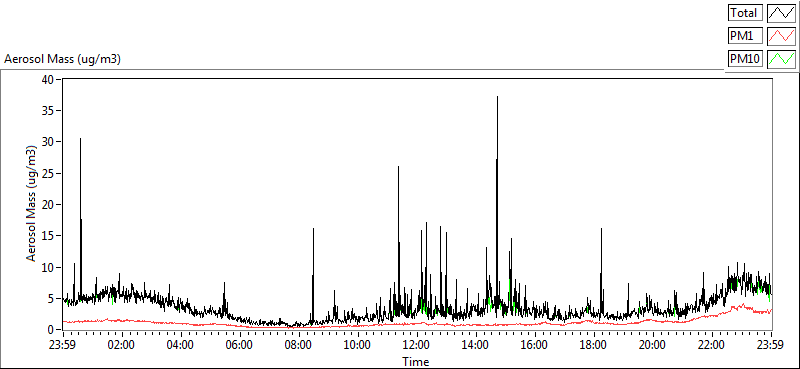The width and height of the screenshot is (800, 369).
Task: Click the vertical Aerosol Mass y-axis label
Action: tap(32, 204)
